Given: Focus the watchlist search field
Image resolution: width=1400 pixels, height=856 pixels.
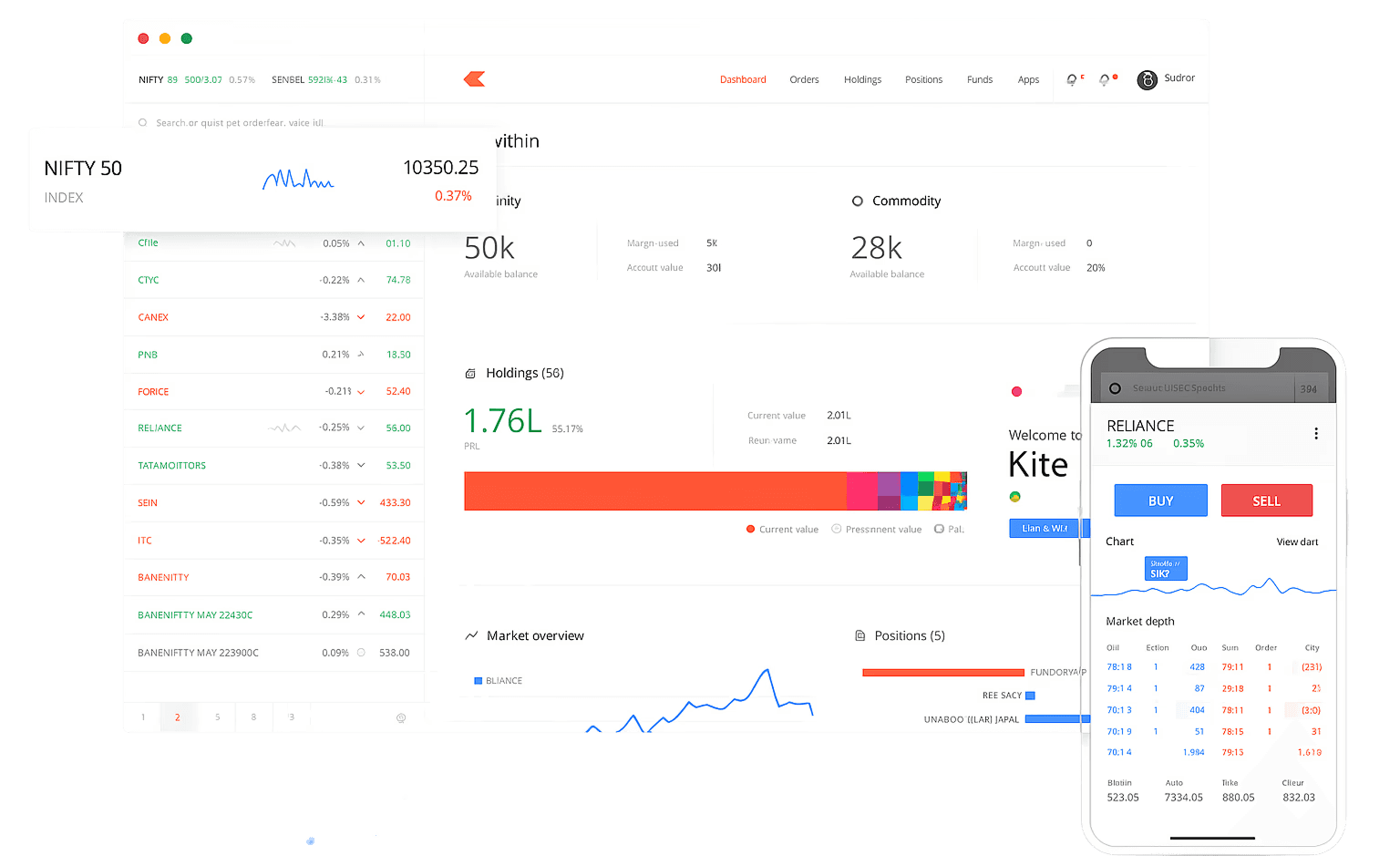Looking at the screenshot, I should click(273, 122).
